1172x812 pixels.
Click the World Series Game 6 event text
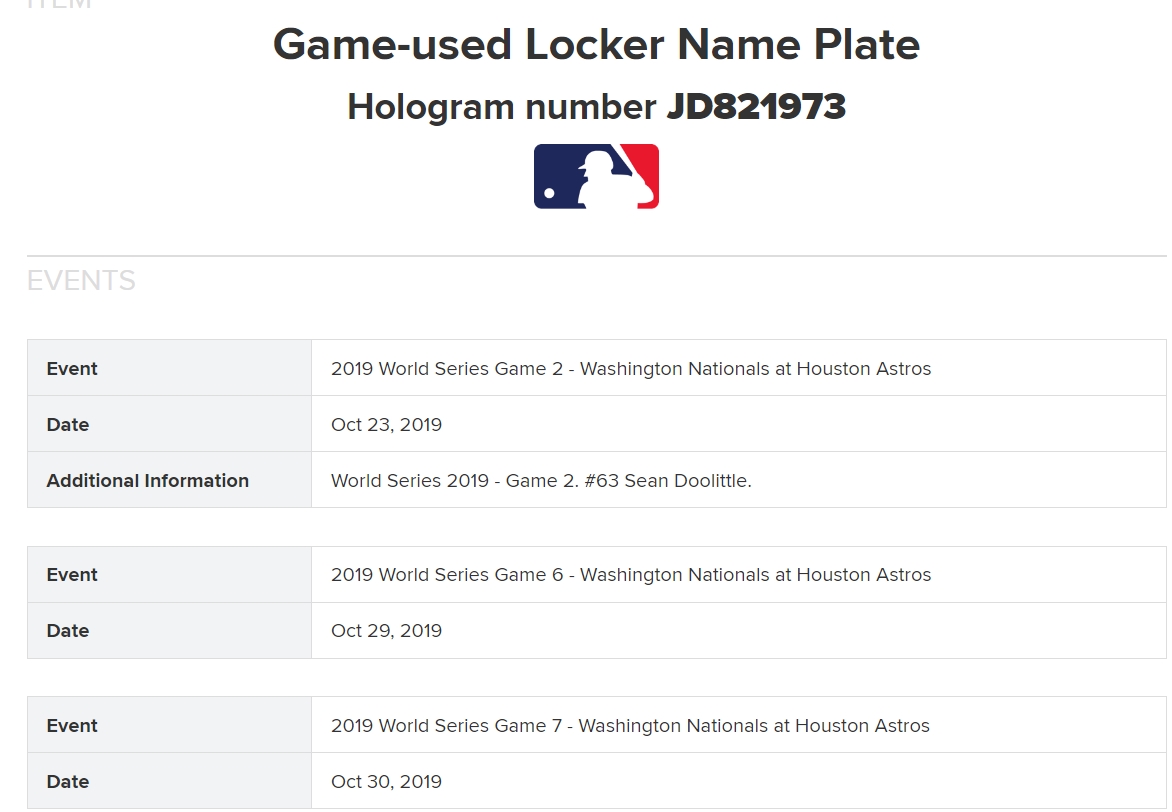[x=631, y=575]
